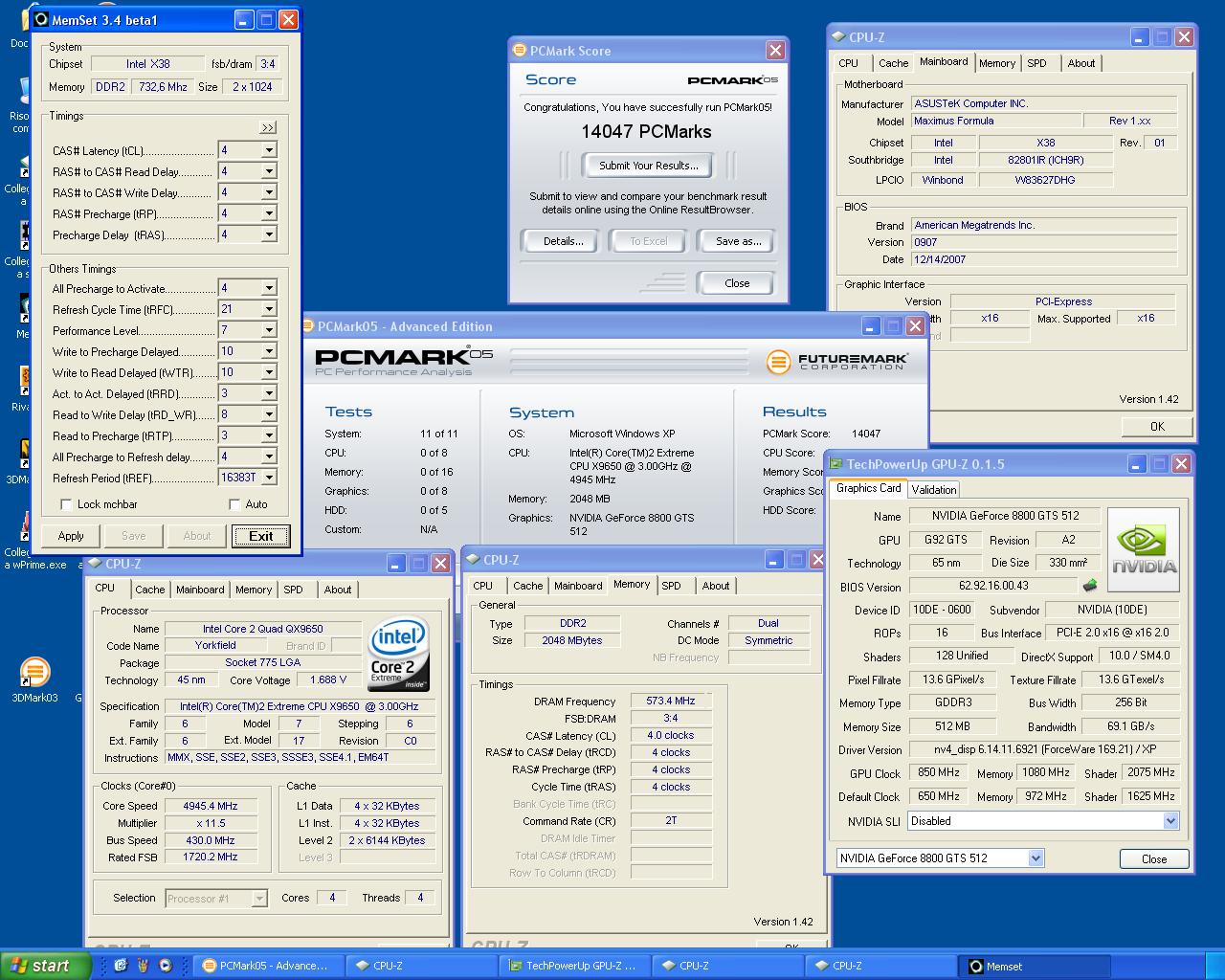Click the PCMark Score title bar icon
Viewport: 1225px width, 980px height.
(x=519, y=51)
